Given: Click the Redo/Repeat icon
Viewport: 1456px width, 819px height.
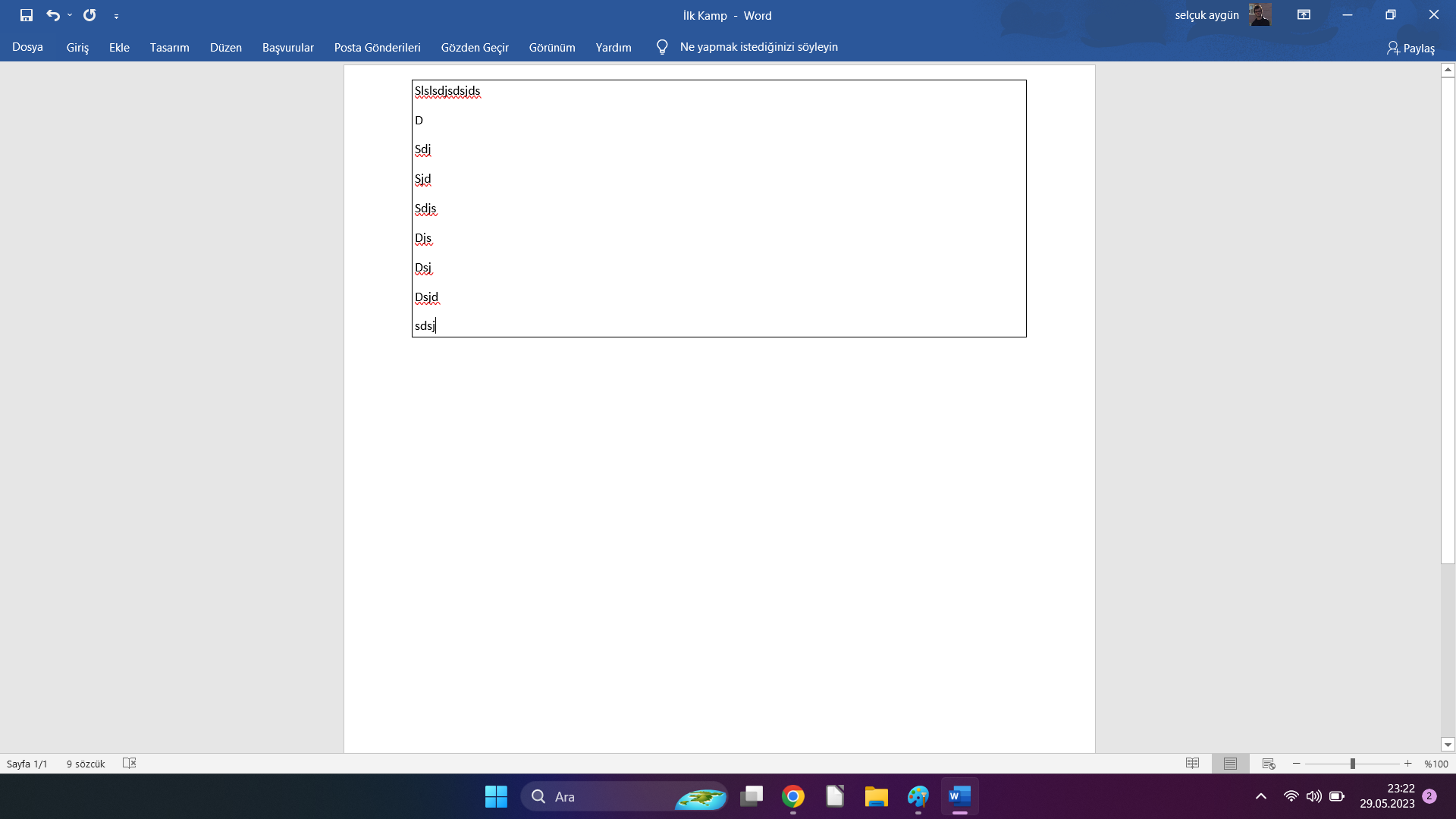Looking at the screenshot, I should pos(89,15).
